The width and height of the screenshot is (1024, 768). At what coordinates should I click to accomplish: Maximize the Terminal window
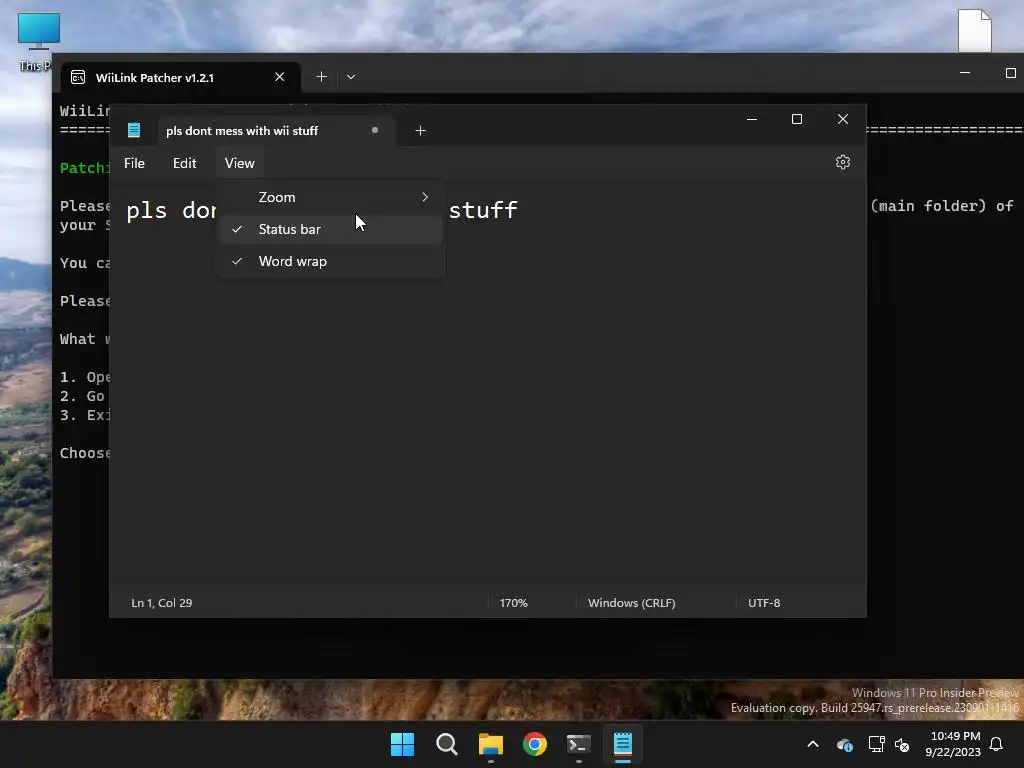click(1010, 73)
